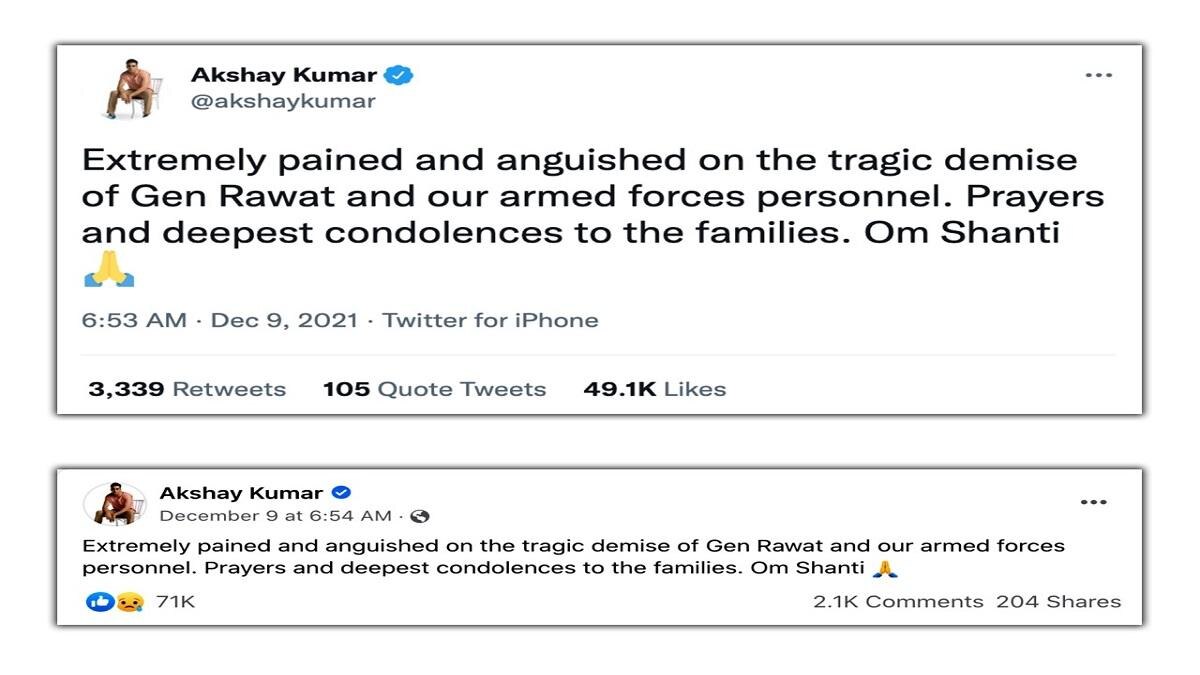Open the Facebook post's three-dot options menu
Screen dimensions: 1200x675
(1093, 502)
